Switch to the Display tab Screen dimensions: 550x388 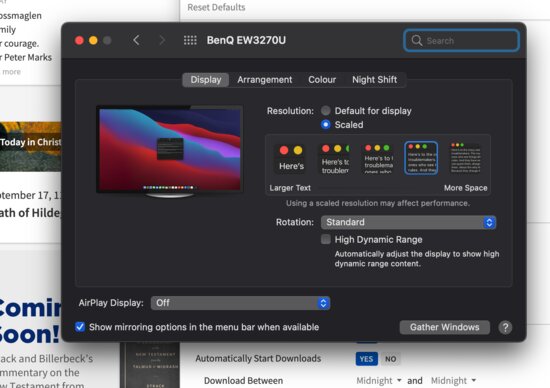pyautogui.click(x=206, y=80)
